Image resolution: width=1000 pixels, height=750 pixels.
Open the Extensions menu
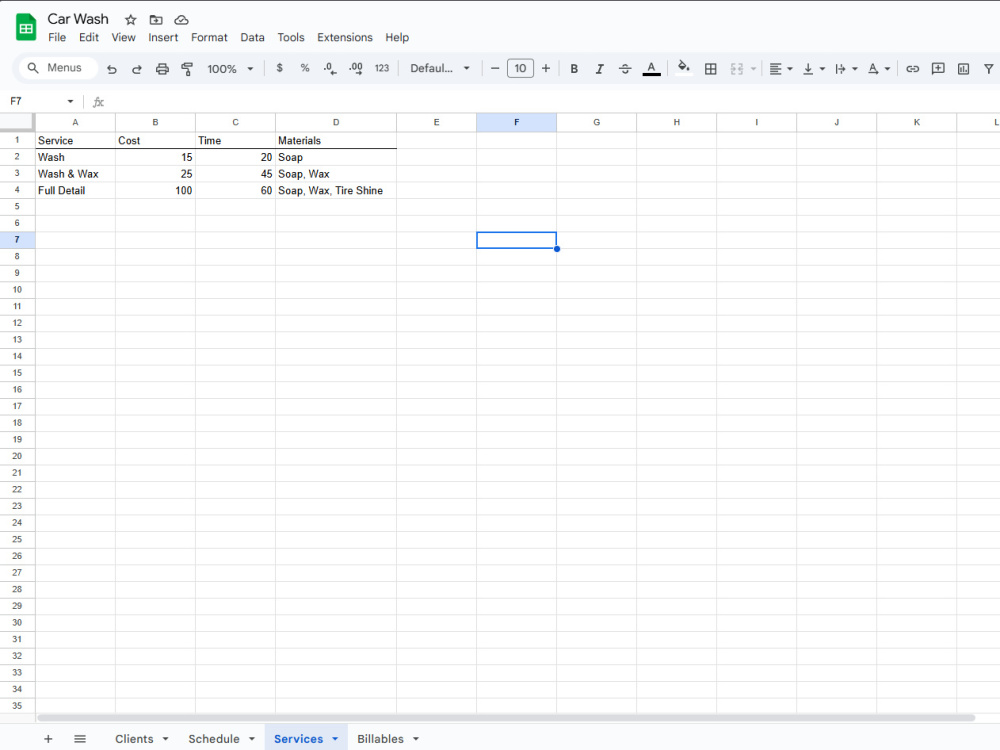click(345, 38)
